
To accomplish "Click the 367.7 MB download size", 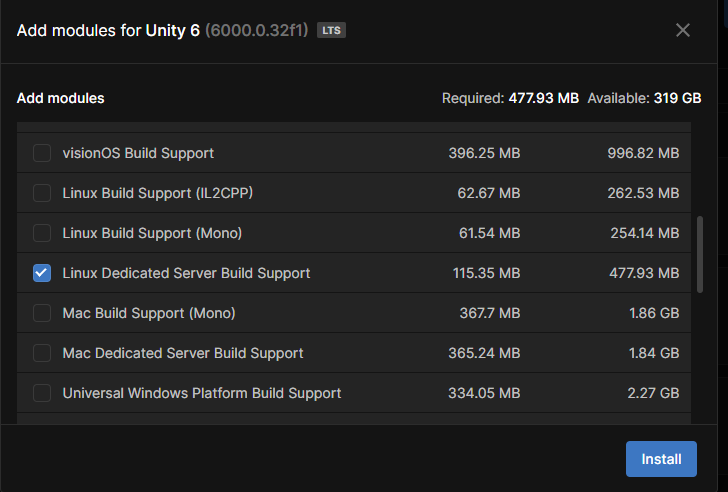I will (x=490, y=313).
